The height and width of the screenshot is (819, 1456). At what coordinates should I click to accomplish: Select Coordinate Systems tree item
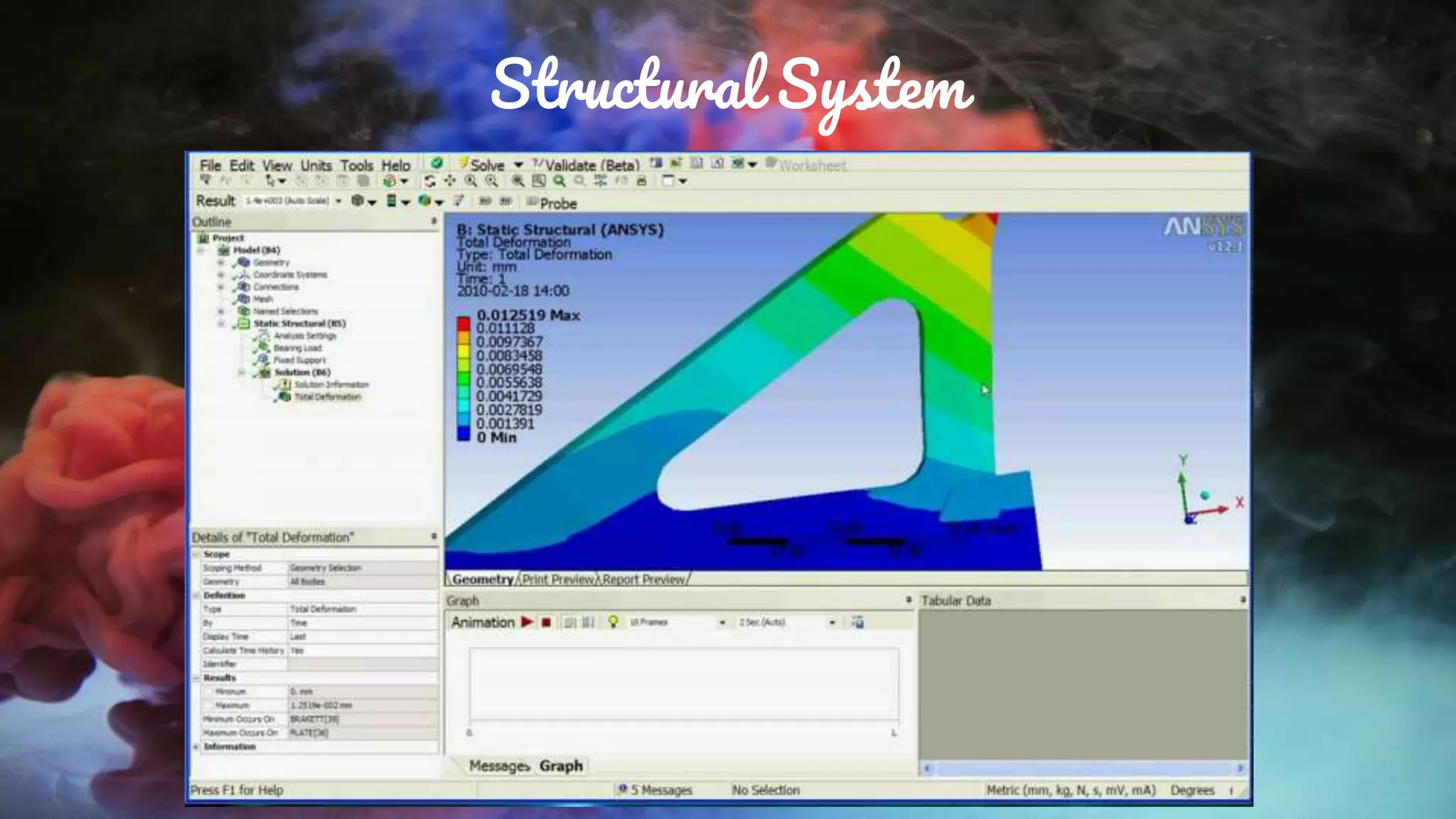point(290,274)
